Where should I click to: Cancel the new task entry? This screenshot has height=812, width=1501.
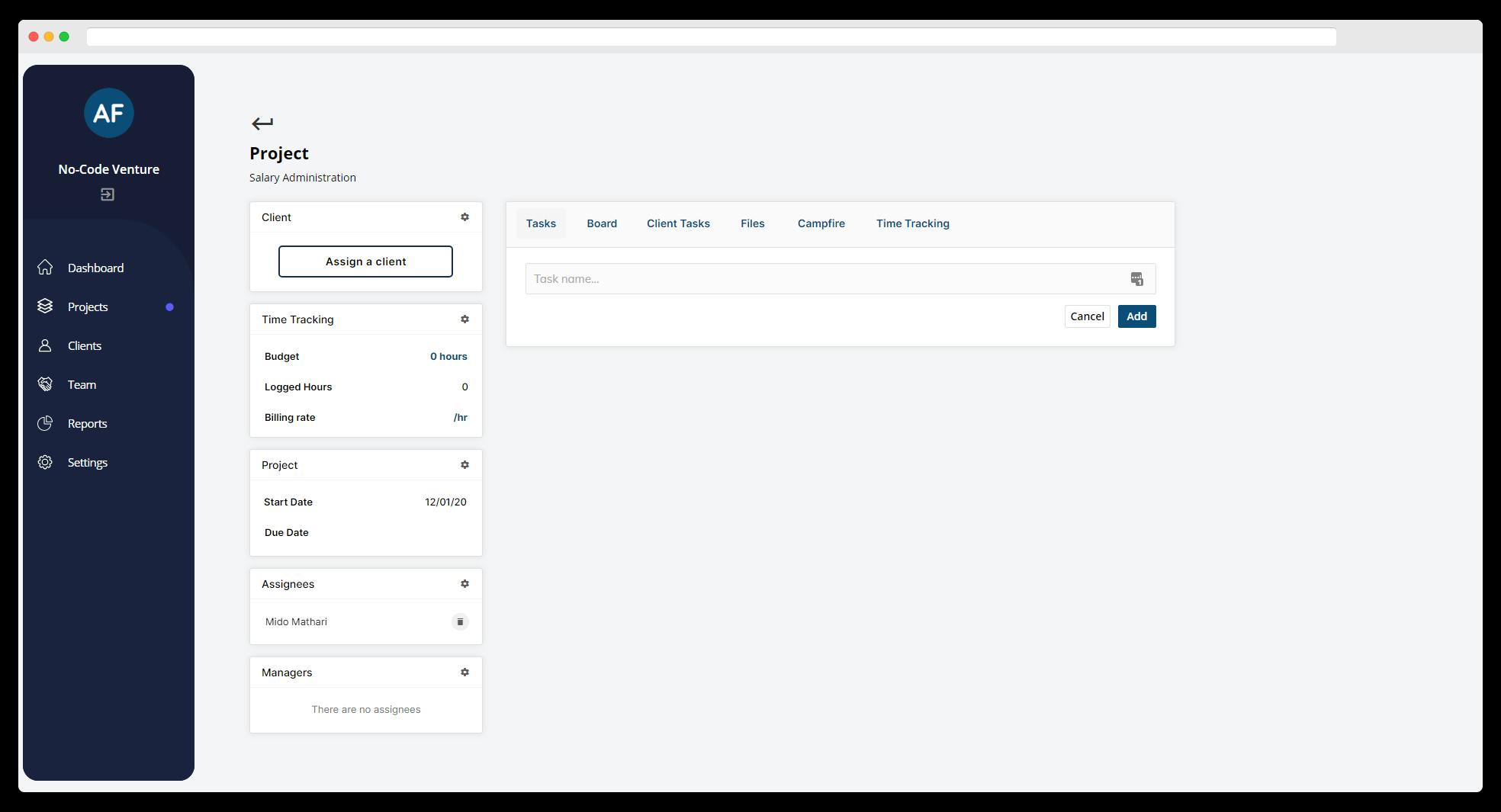(x=1087, y=316)
